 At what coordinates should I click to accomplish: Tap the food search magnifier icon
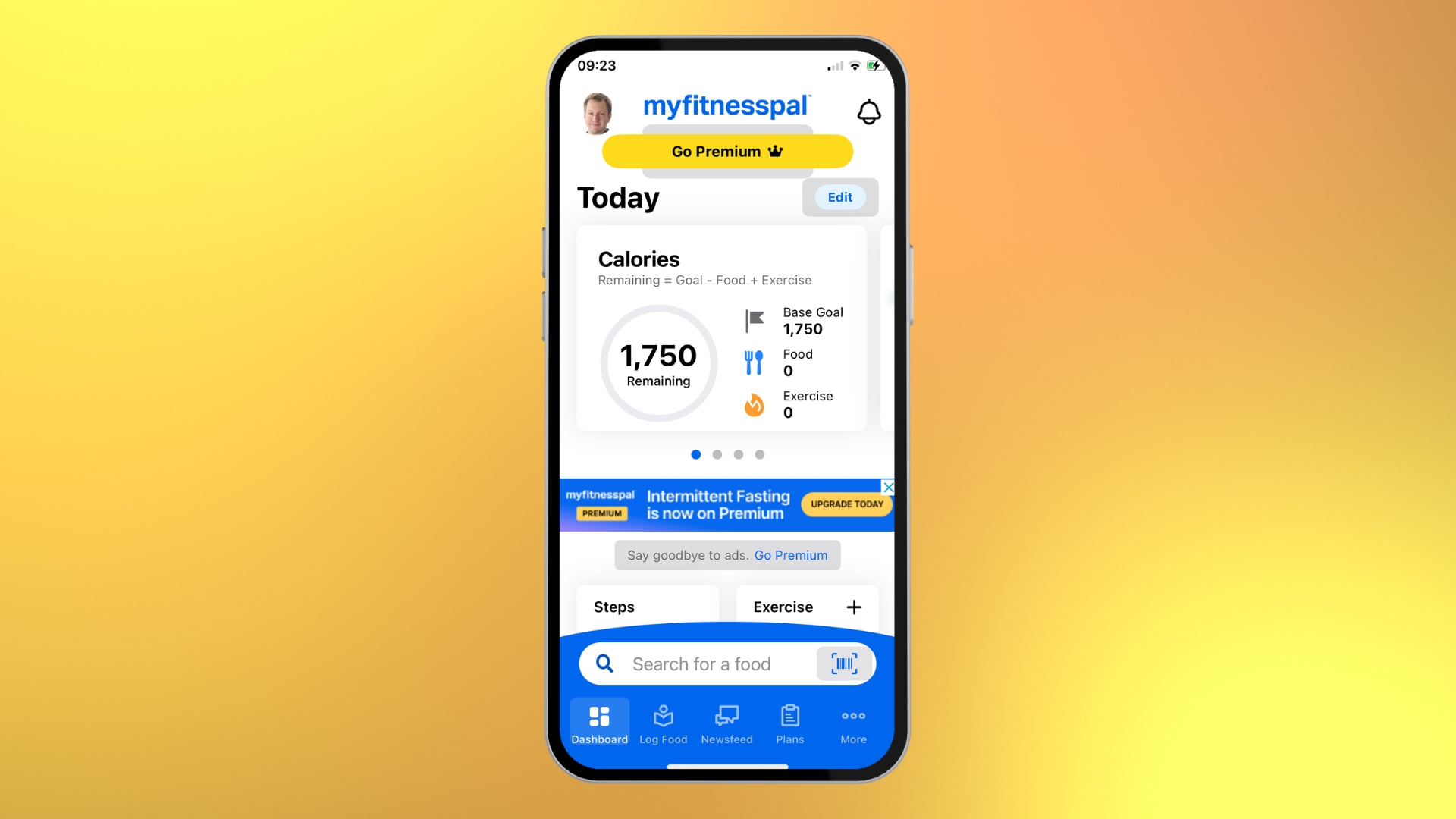604,663
